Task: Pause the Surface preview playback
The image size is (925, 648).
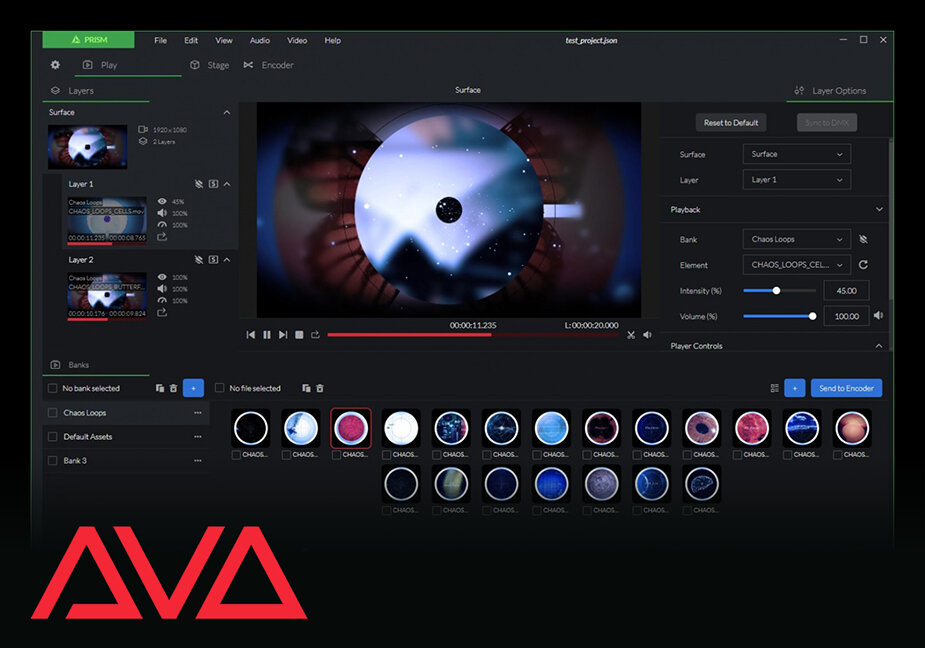Action: [266, 334]
